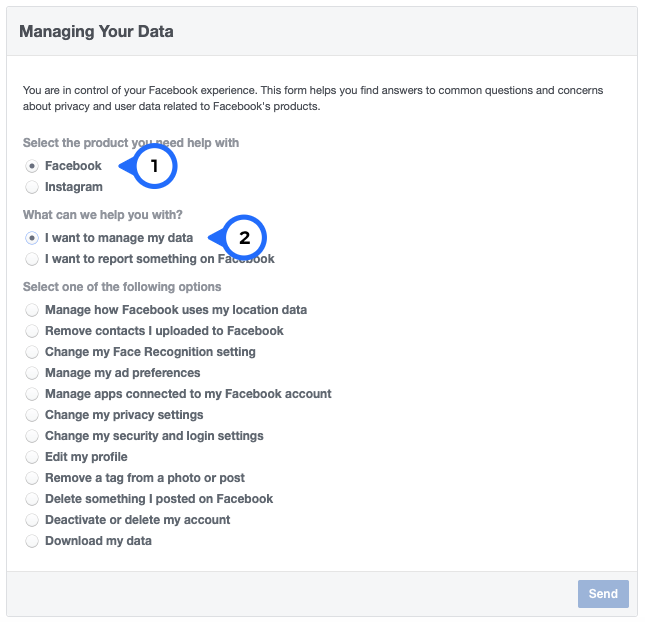Click the step 1 annotation marker

click(x=153, y=166)
